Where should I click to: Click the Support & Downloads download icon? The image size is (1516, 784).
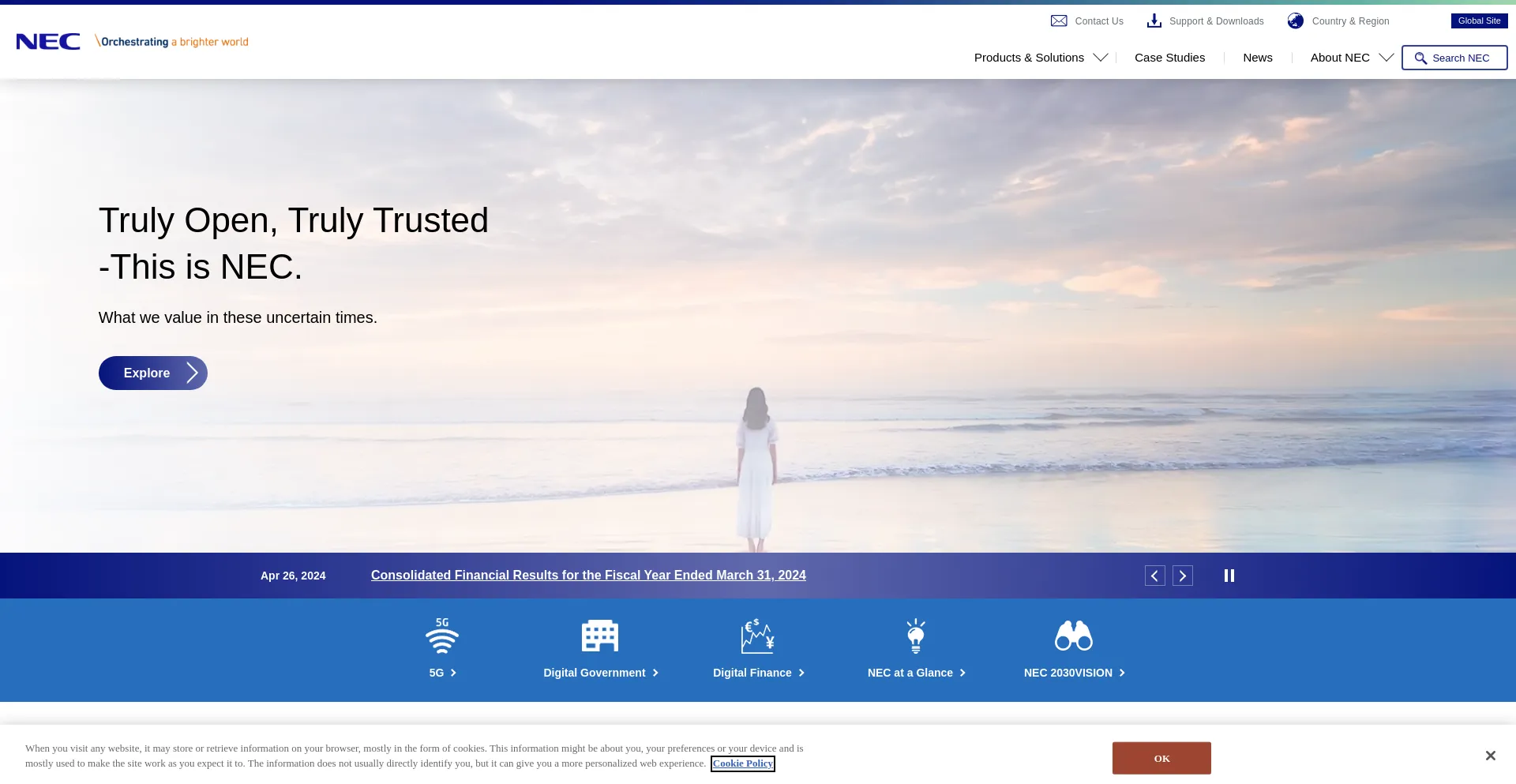click(x=1154, y=21)
